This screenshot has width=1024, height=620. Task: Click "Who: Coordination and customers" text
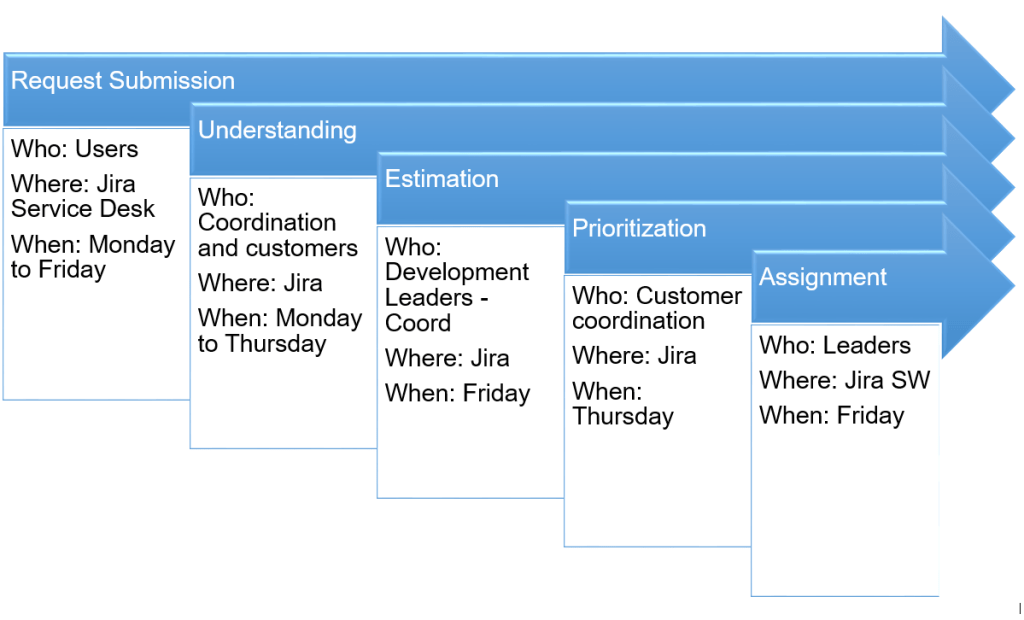[277, 223]
